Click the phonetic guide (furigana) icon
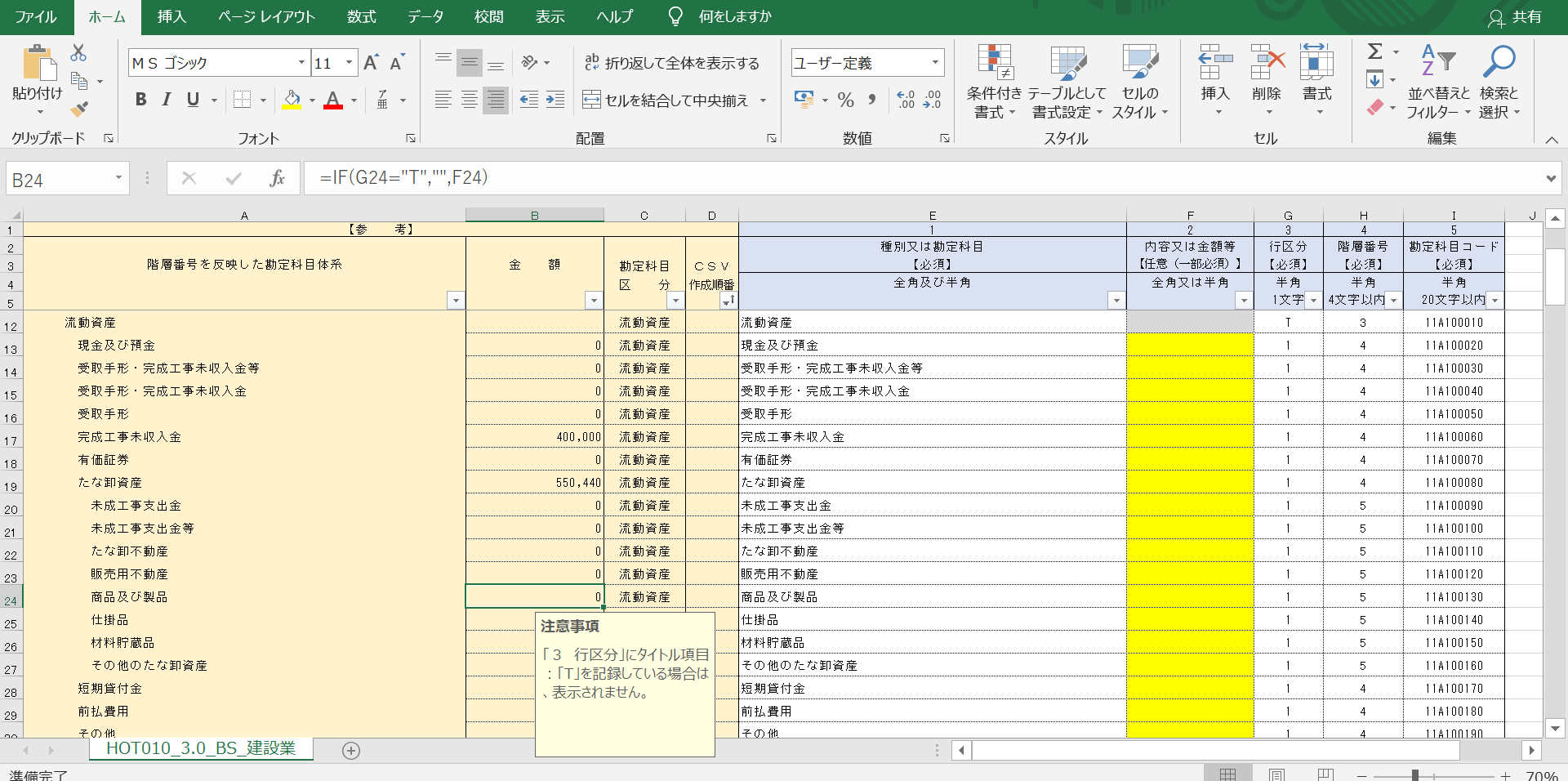 382,100
